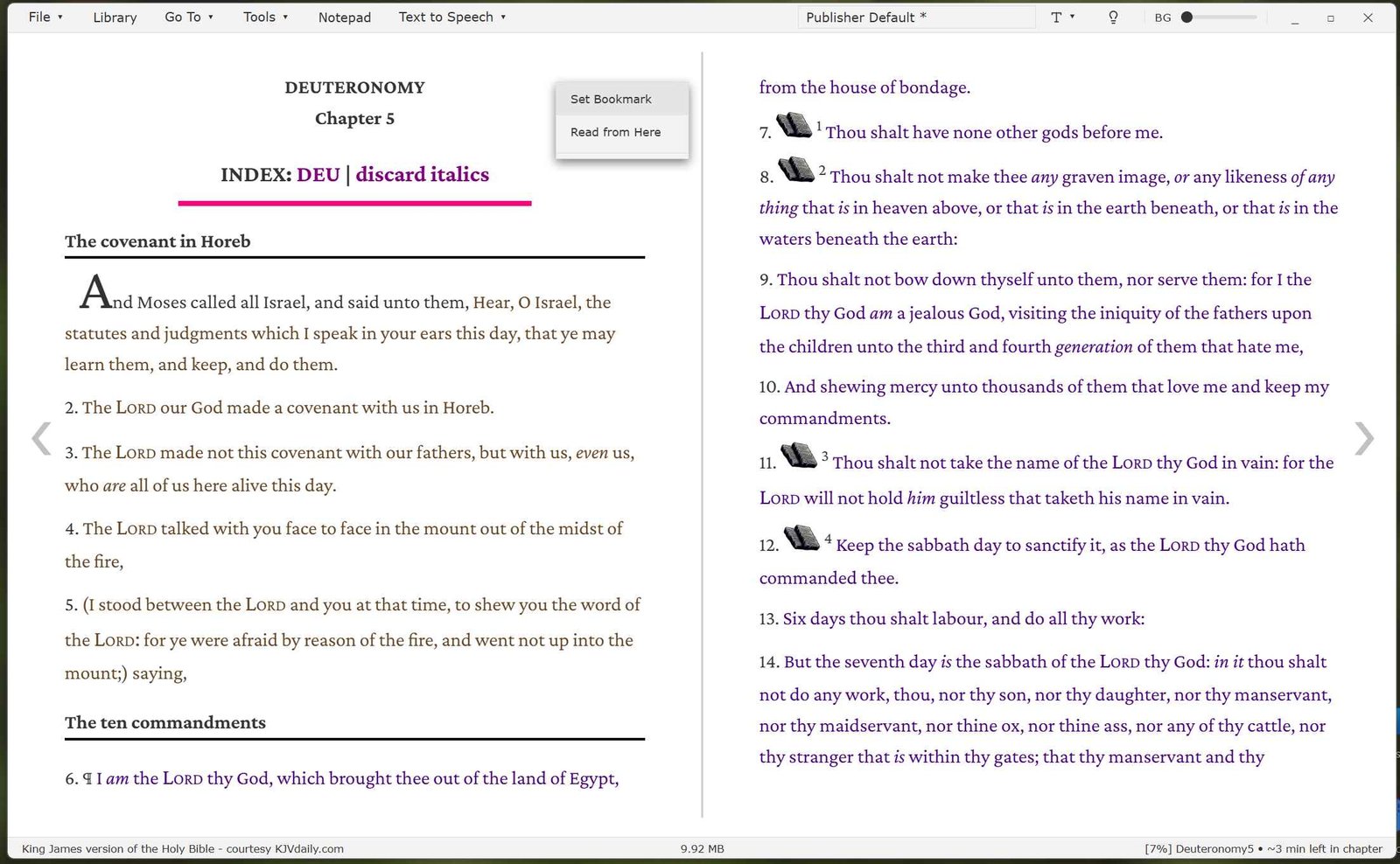Screen dimensions: 1400x864
Task: Click the book icon beside verse 12
Action: coord(801,537)
